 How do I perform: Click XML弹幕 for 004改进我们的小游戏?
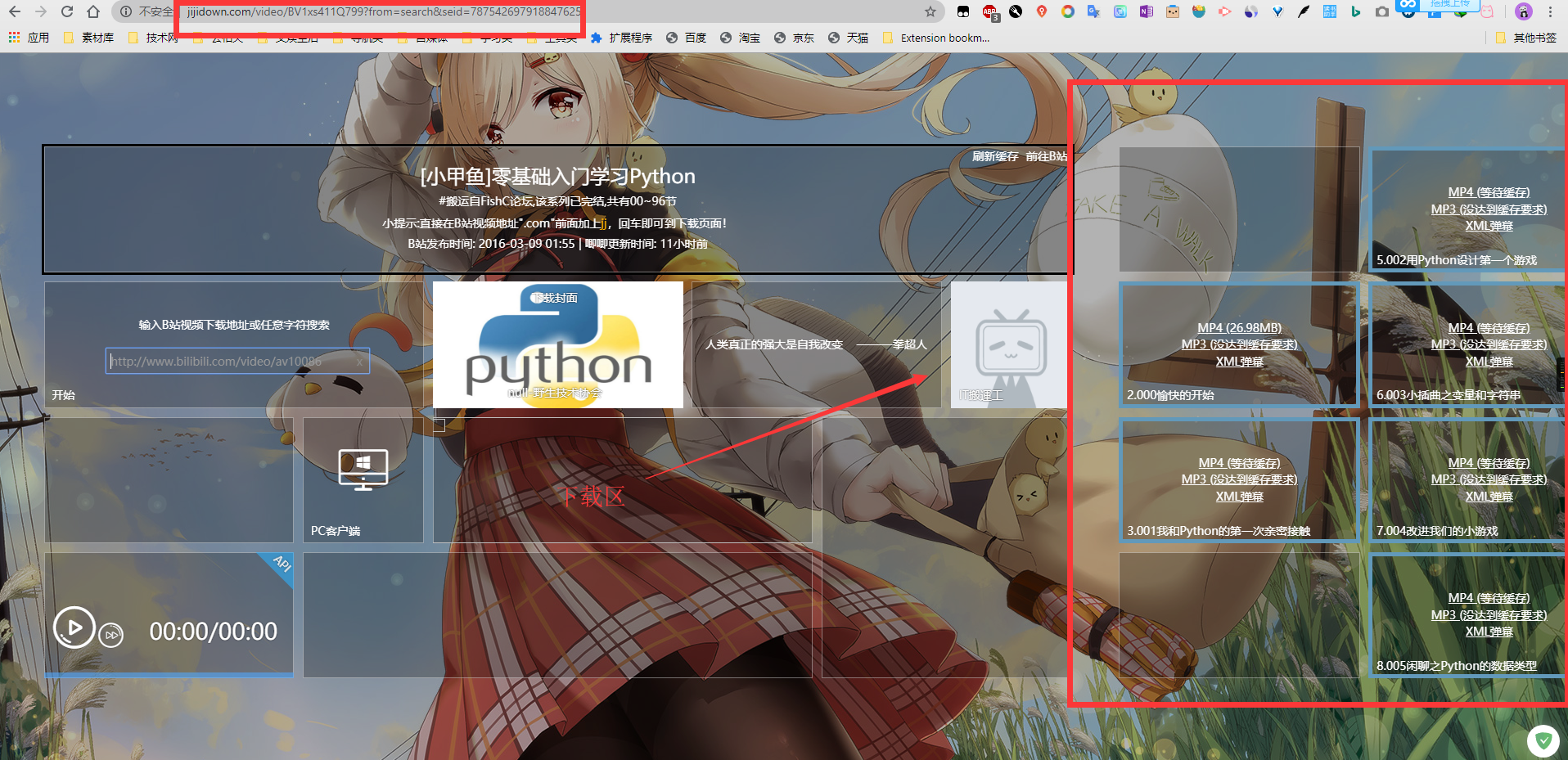[1489, 497]
